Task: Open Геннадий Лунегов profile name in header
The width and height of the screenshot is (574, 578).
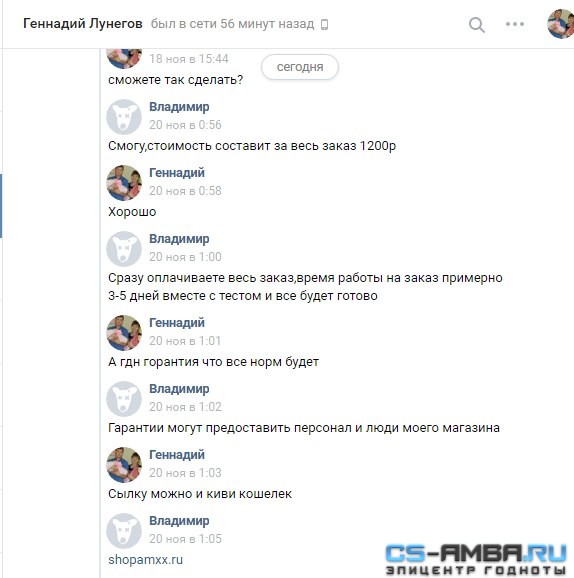Action: click(x=83, y=24)
